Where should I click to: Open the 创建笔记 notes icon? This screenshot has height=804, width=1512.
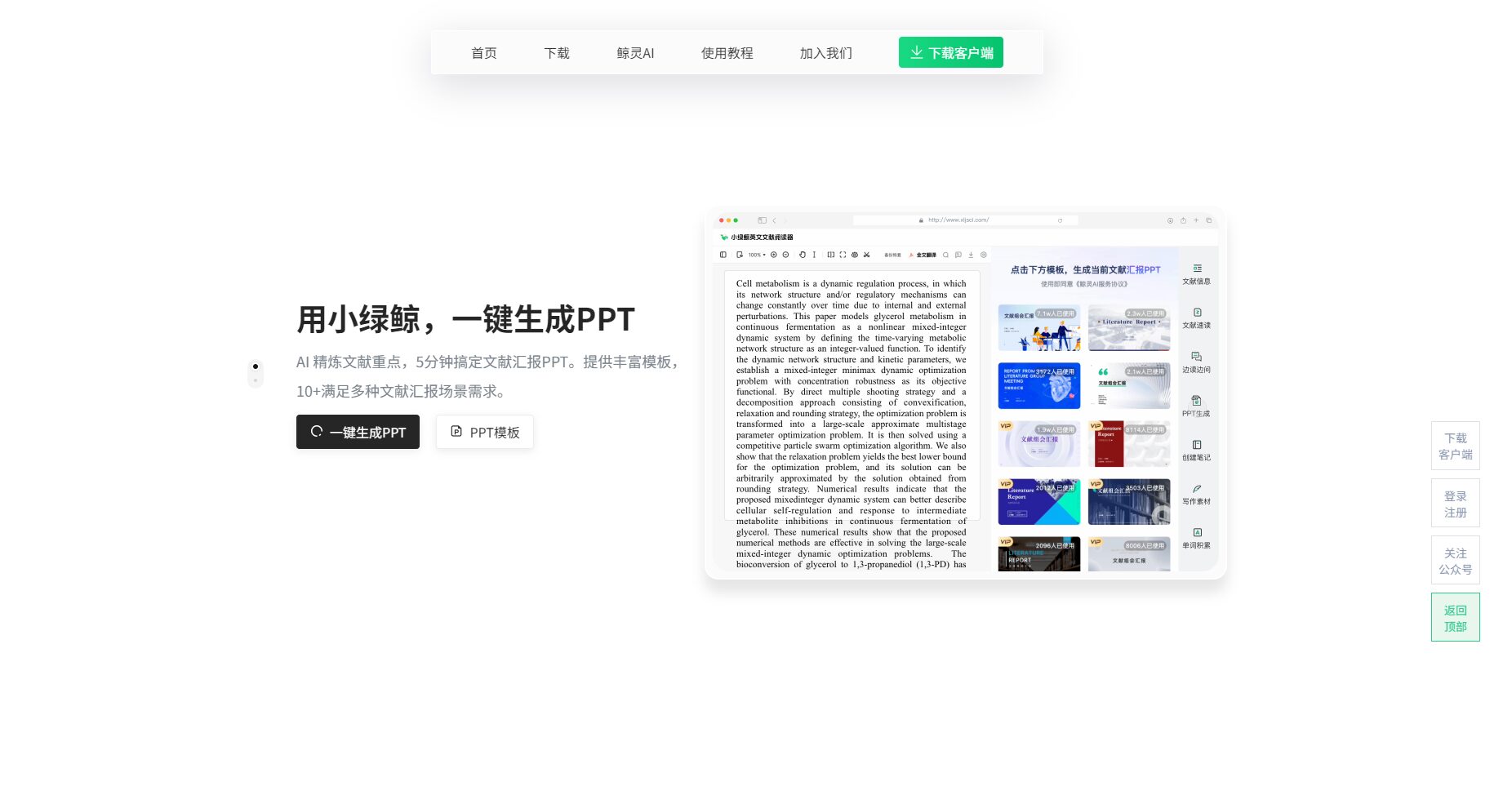click(1196, 450)
